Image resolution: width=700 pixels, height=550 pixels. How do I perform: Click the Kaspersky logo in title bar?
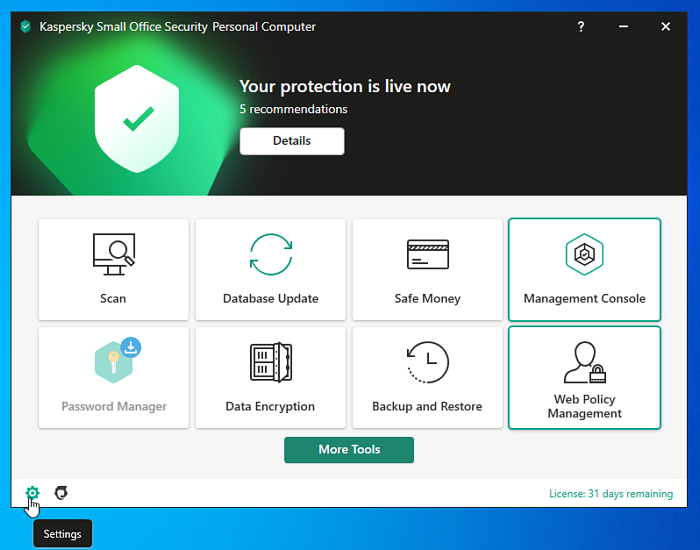pyautogui.click(x=25, y=27)
